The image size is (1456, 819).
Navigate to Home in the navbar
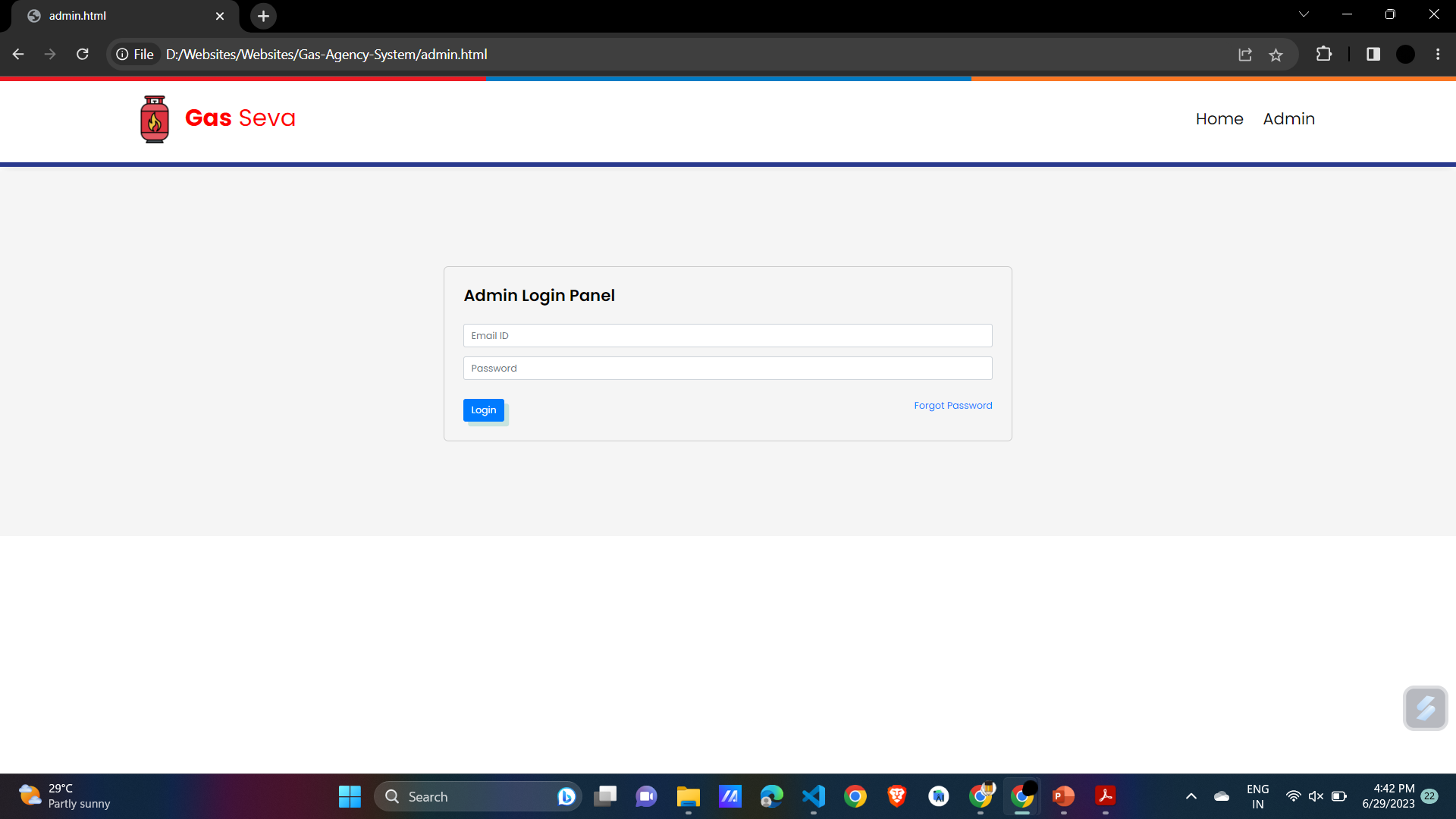(1219, 119)
